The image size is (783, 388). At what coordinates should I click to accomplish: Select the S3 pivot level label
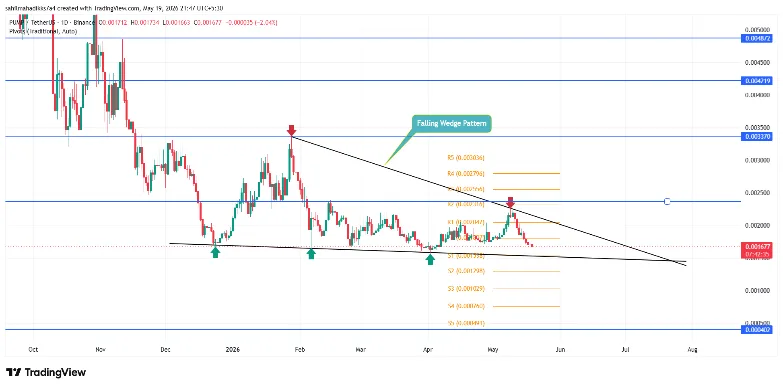[x=465, y=289]
